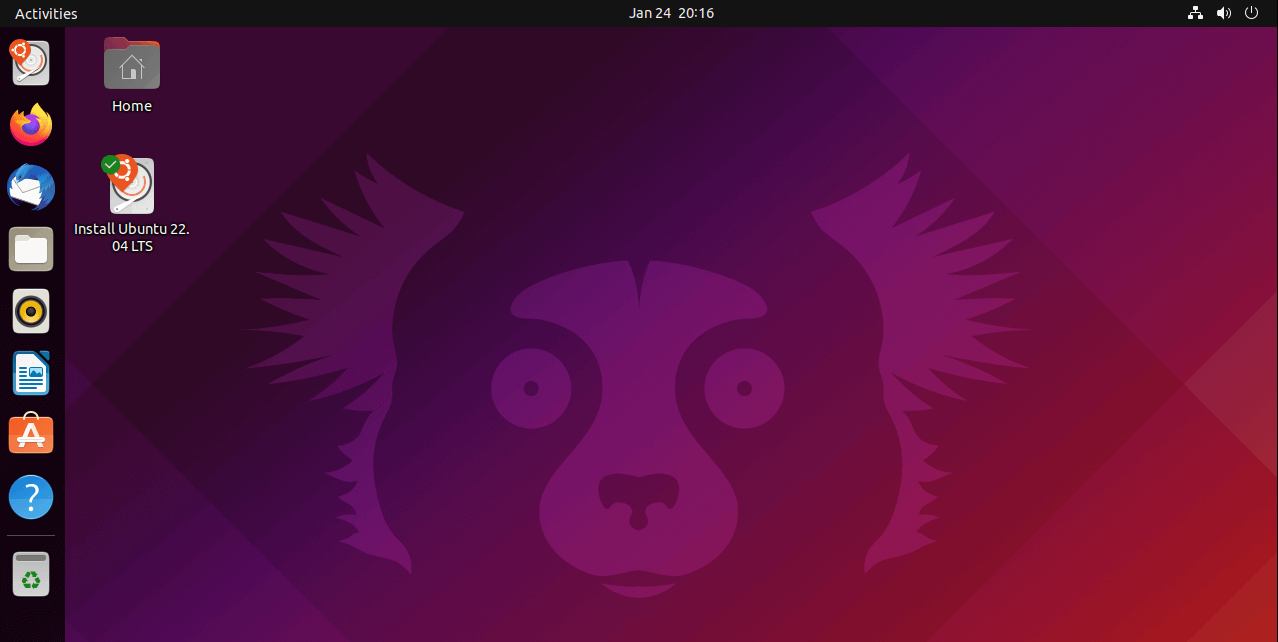
Task: Open the Help icon in dock
Action: [31, 497]
